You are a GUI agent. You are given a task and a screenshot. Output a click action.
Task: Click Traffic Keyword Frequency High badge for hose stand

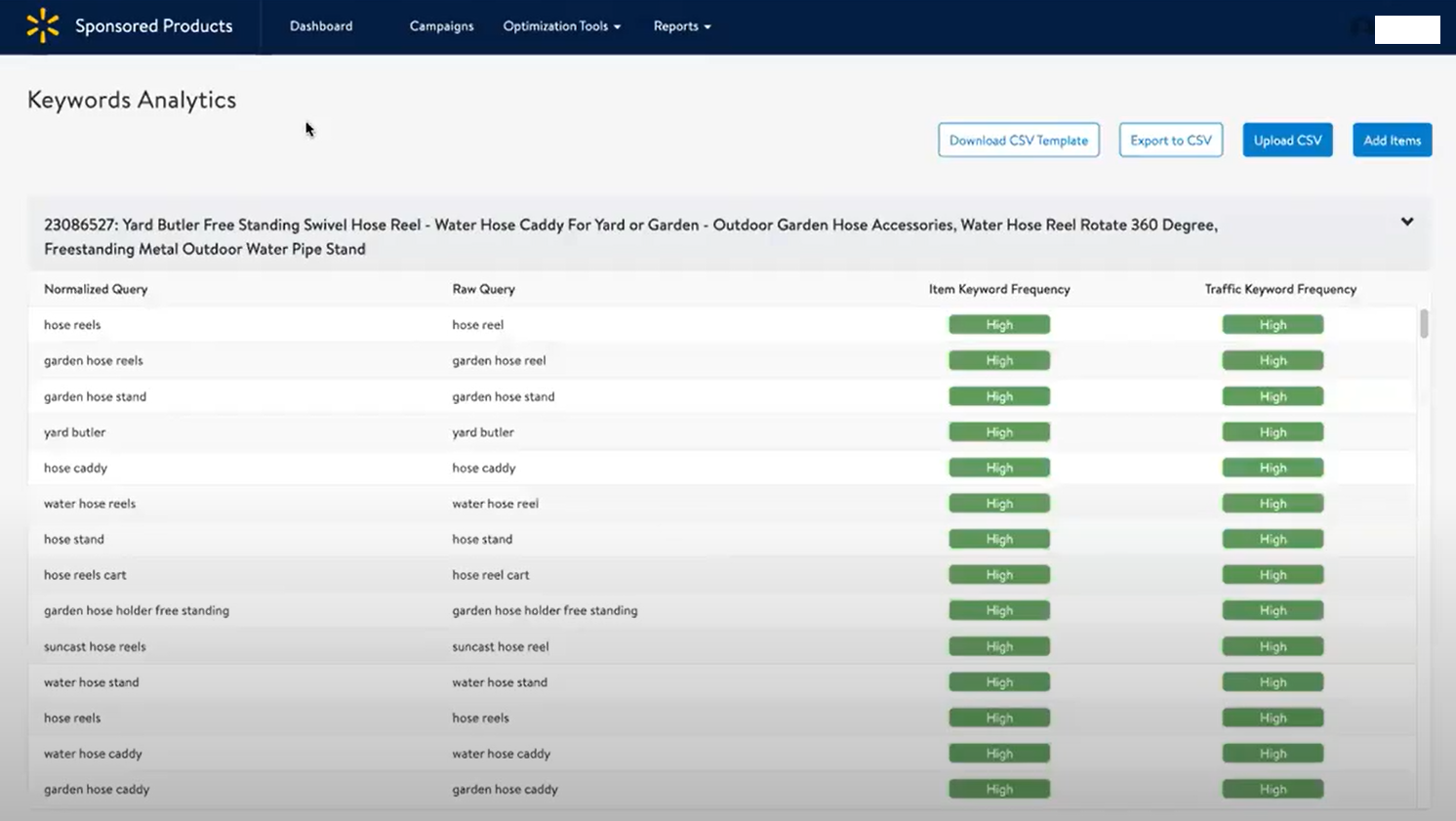point(1273,539)
